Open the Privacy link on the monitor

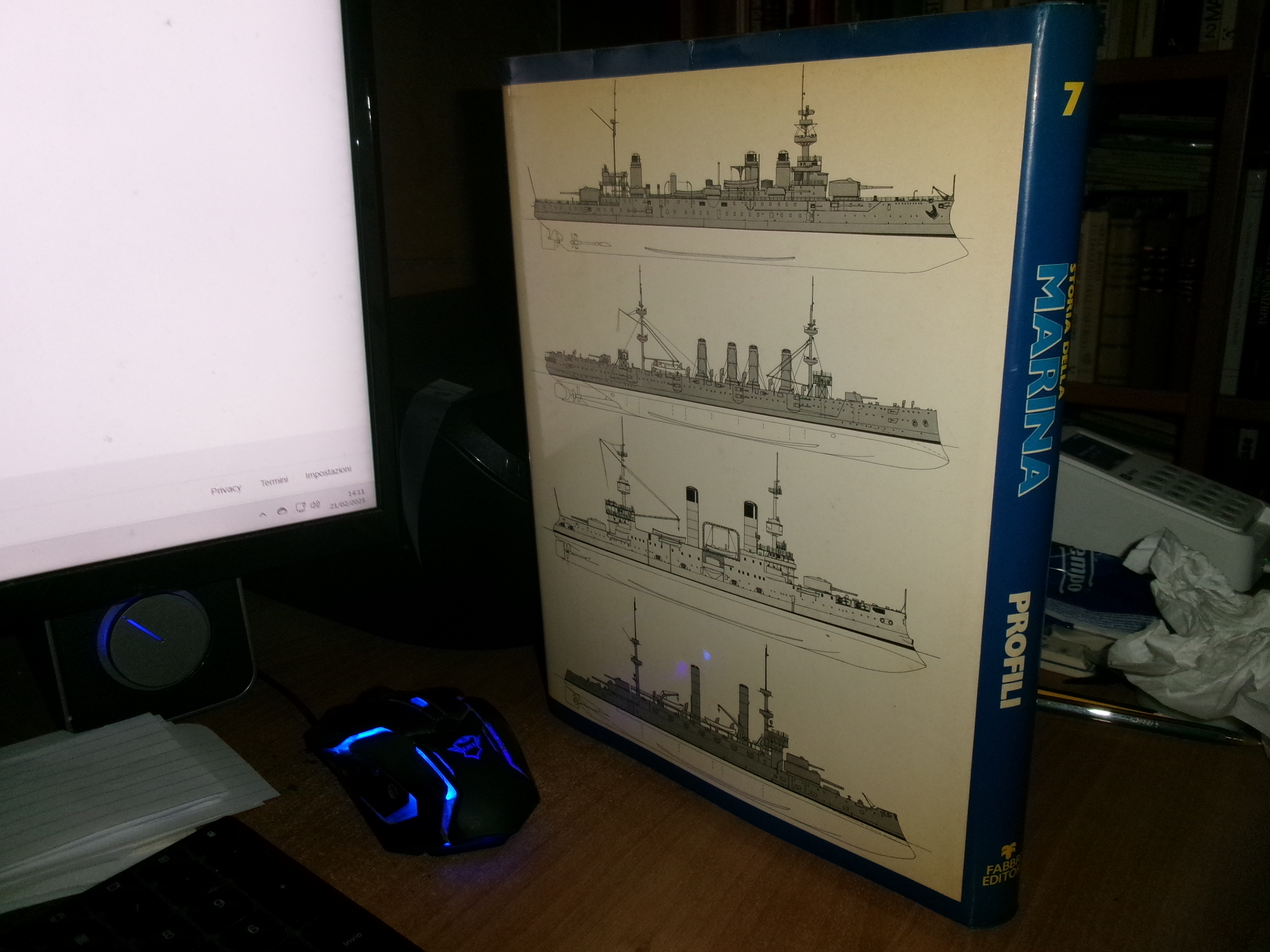226,490
